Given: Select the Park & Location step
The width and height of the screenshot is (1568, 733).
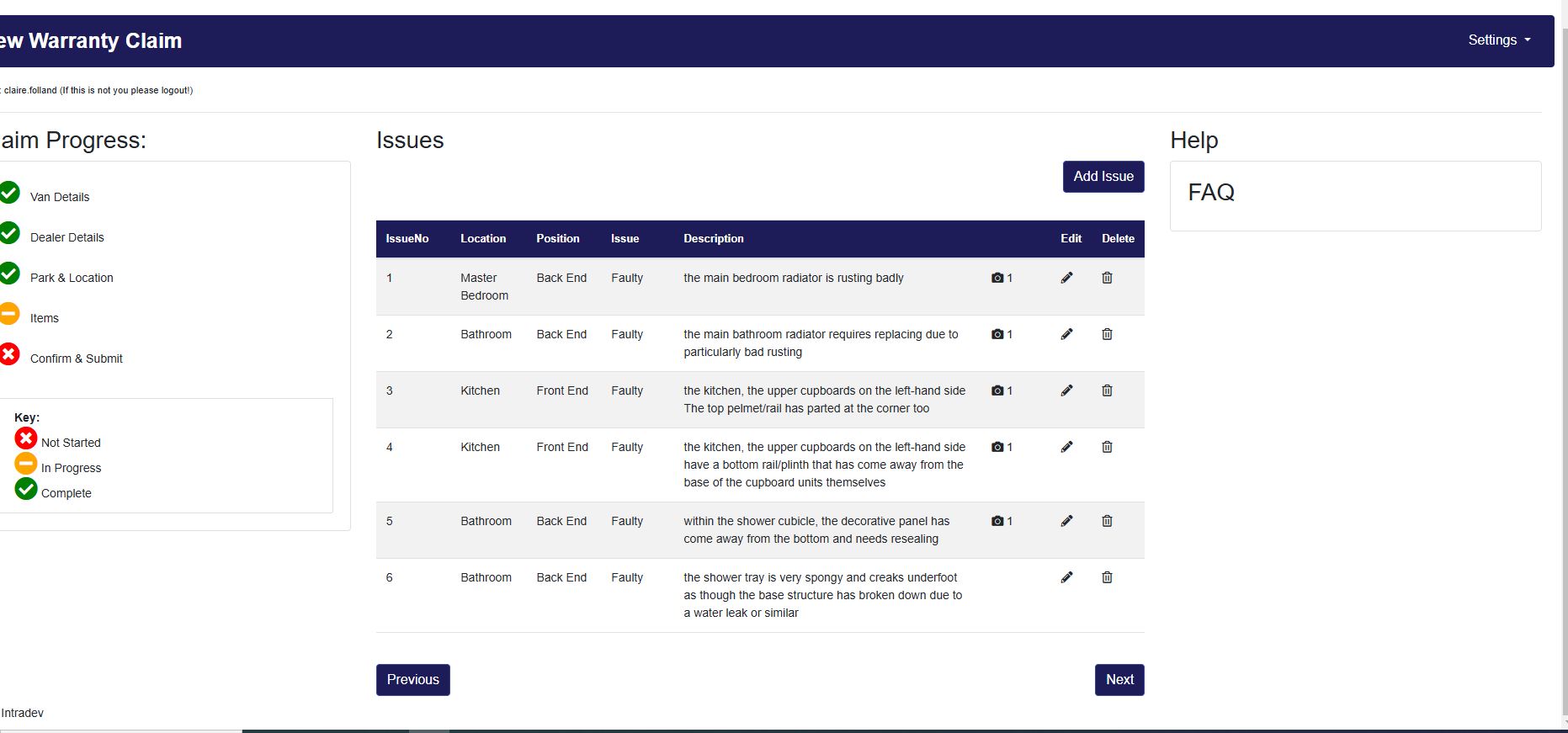Looking at the screenshot, I should 72,278.
